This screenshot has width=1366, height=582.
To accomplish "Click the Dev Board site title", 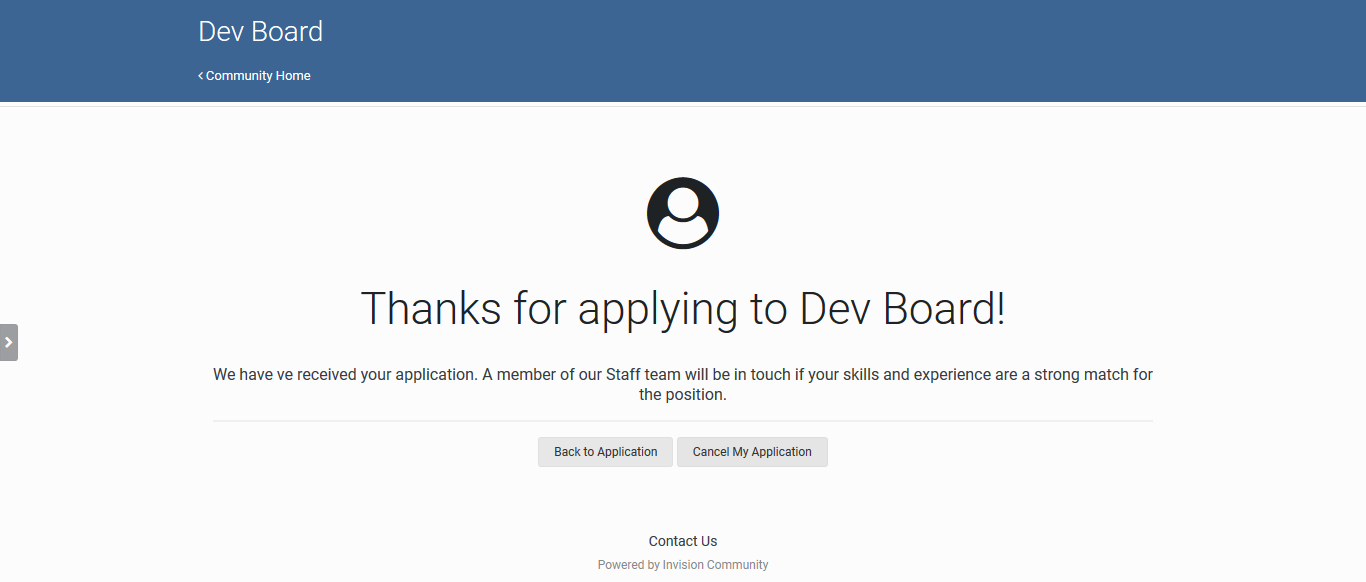I will (260, 31).
